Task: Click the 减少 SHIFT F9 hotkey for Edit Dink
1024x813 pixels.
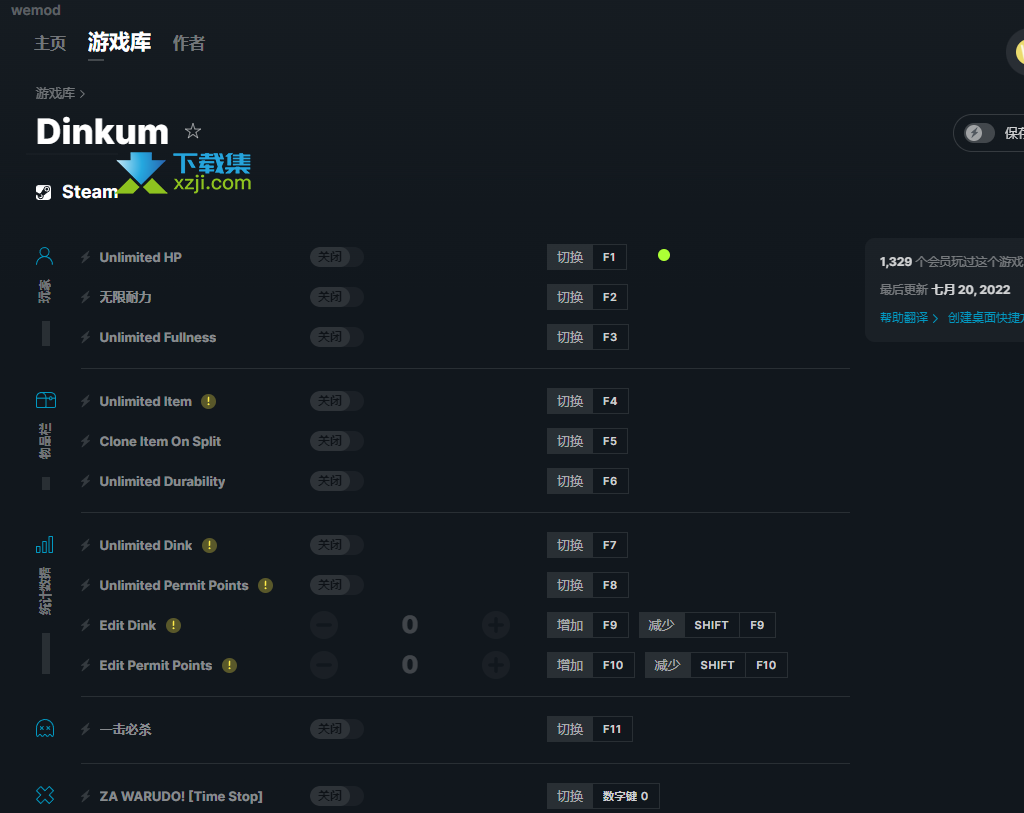Action: click(x=707, y=625)
